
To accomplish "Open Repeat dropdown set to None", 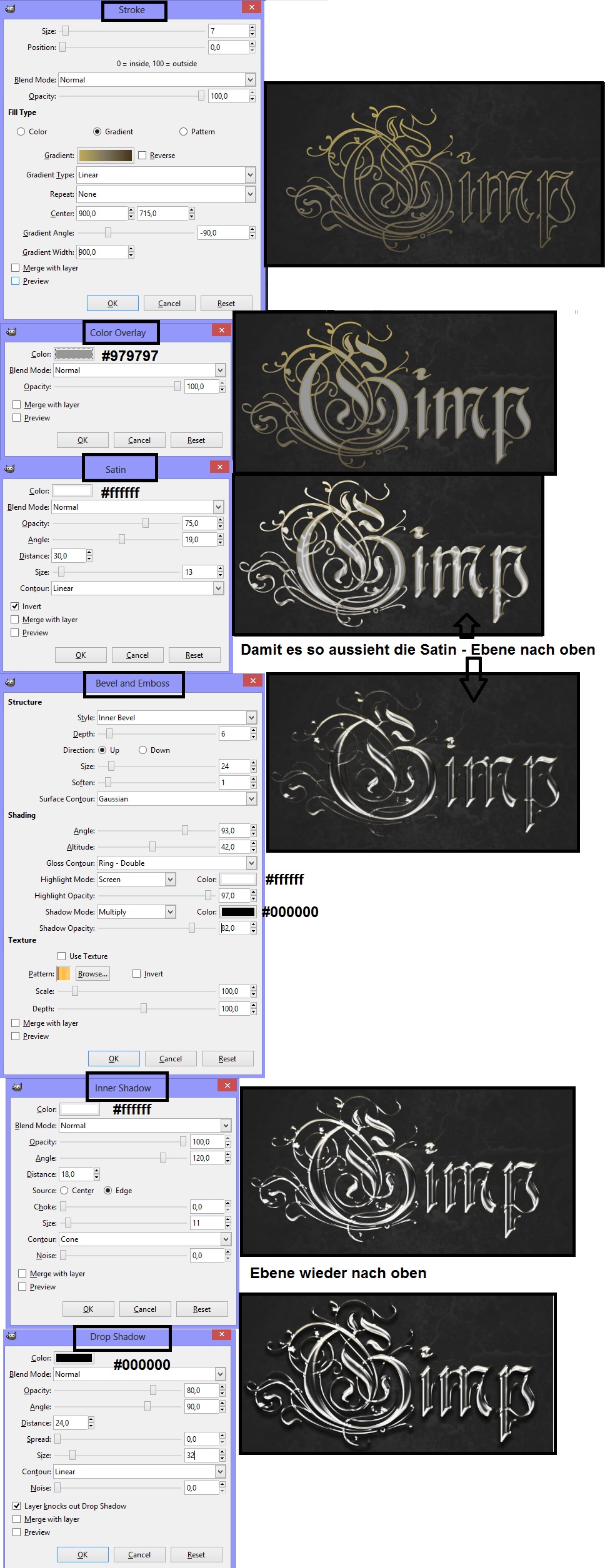I will point(166,194).
